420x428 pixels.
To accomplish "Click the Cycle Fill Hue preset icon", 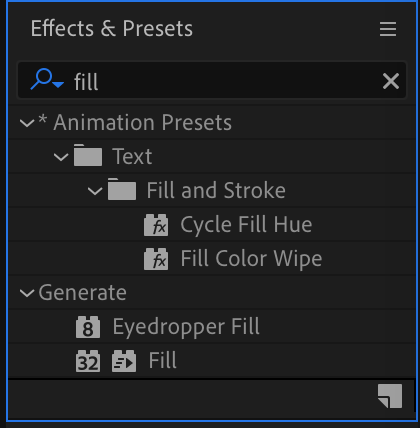I will [x=156, y=225].
